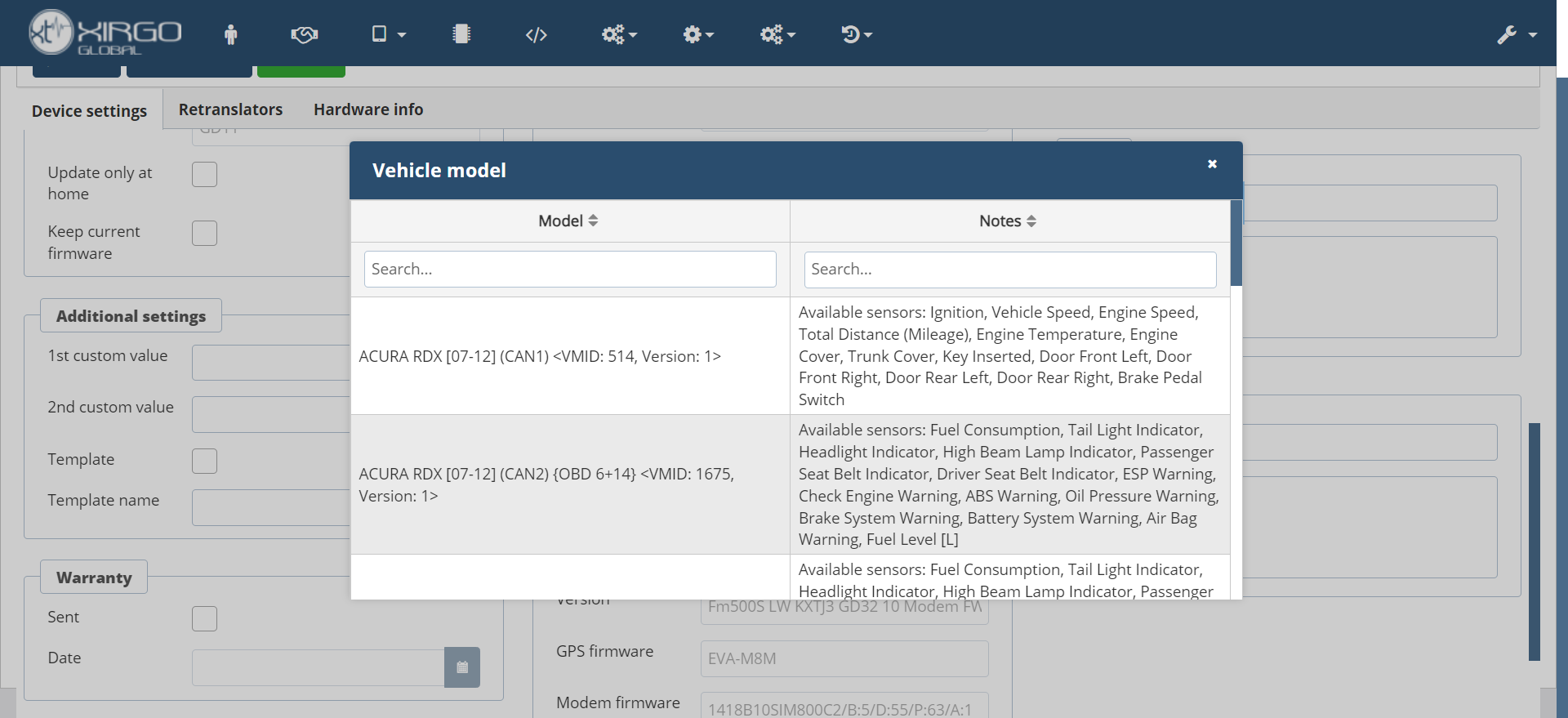Switch to the Device settings tab

89,110
